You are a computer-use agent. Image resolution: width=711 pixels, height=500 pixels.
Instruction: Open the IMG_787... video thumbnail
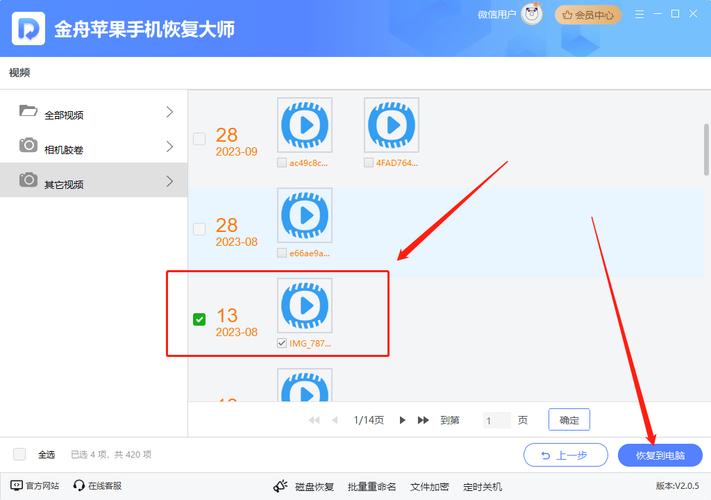305,305
